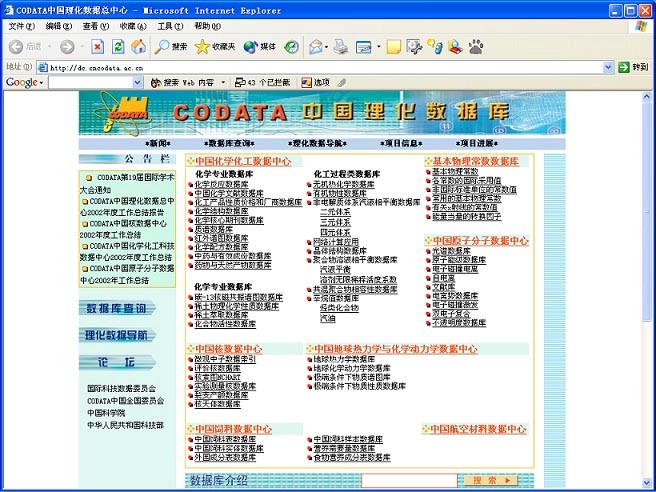This screenshot has width=656, height=492.
Task: Expand the Google search box dropdown
Action: click(137, 82)
